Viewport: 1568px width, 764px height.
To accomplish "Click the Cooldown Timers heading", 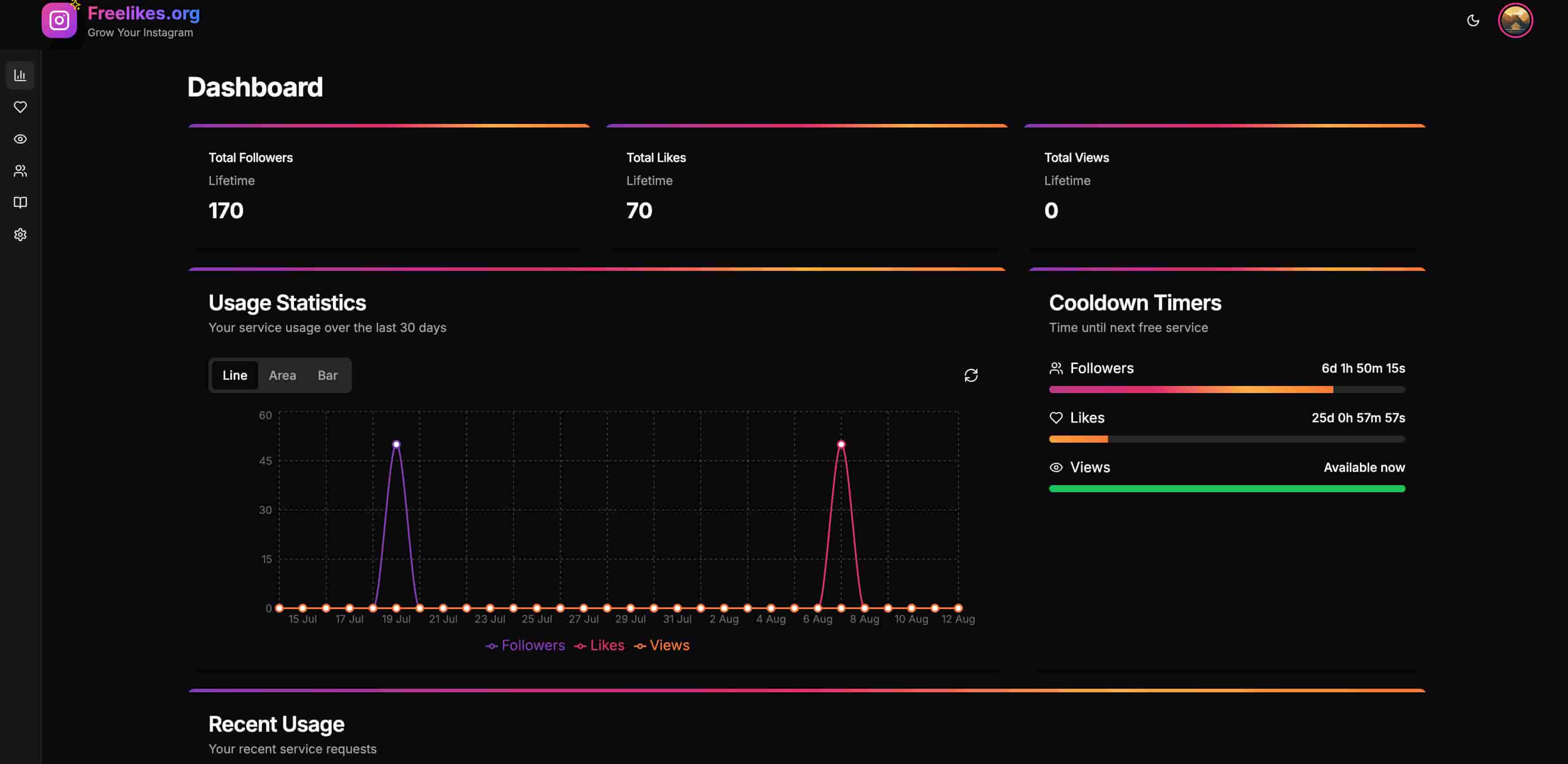I will click(1135, 303).
